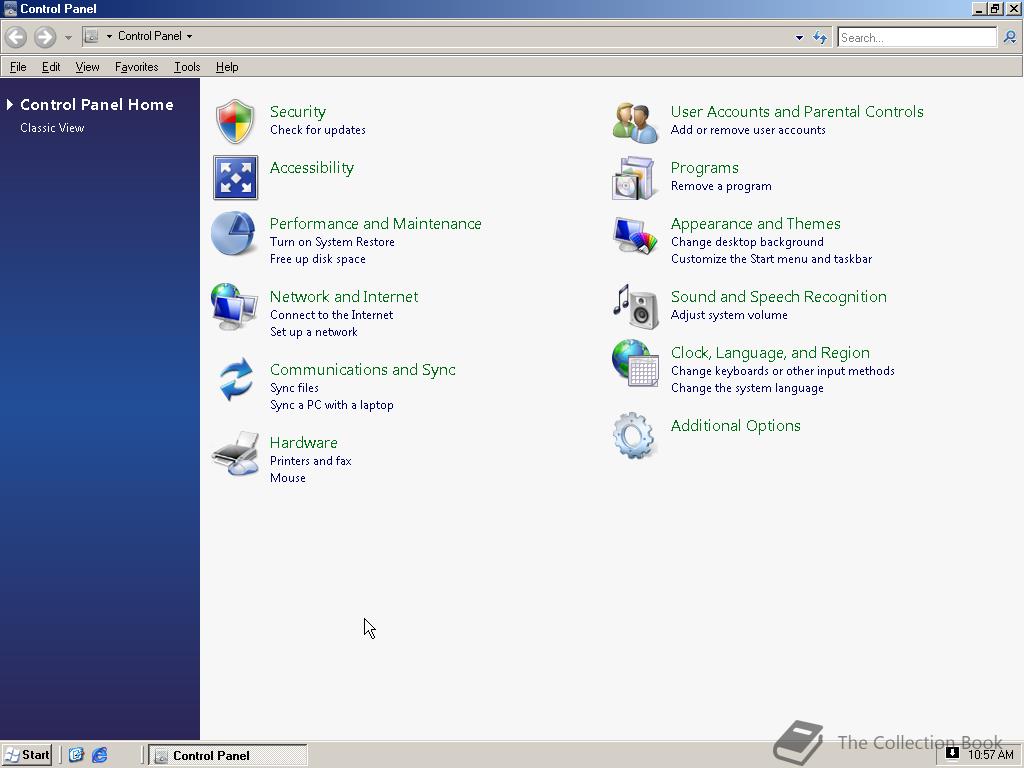Open Clock, Language, and Region globe icon

(x=635, y=363)
